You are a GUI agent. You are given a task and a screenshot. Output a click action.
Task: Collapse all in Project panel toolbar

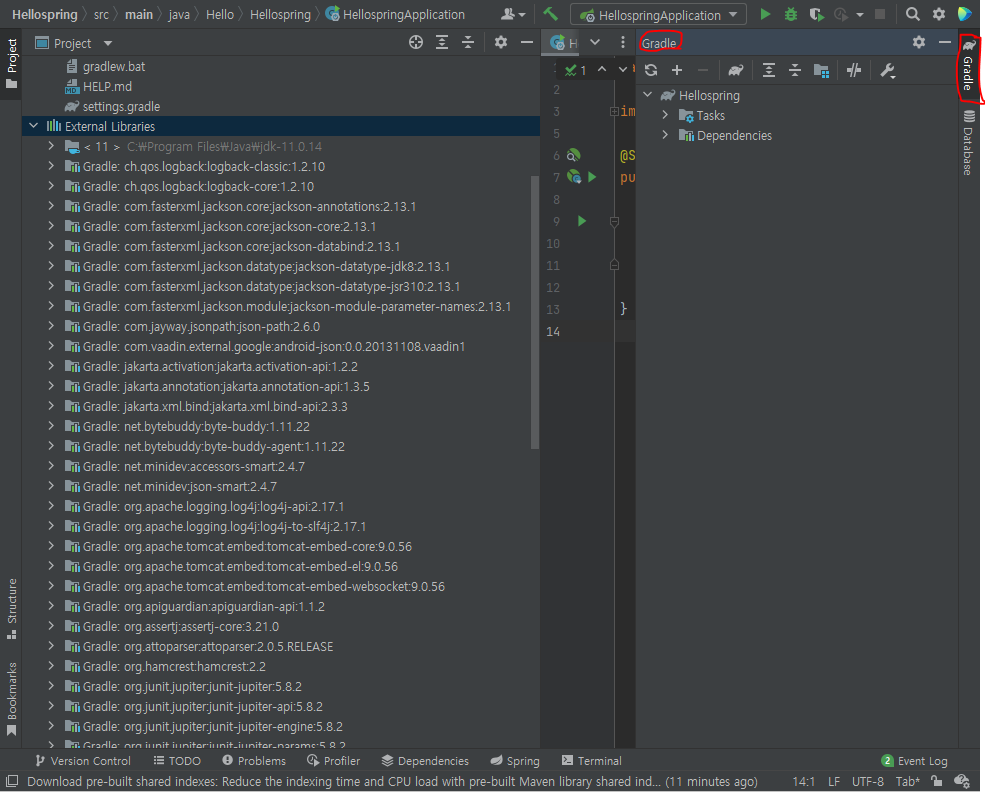coord(468,43)
